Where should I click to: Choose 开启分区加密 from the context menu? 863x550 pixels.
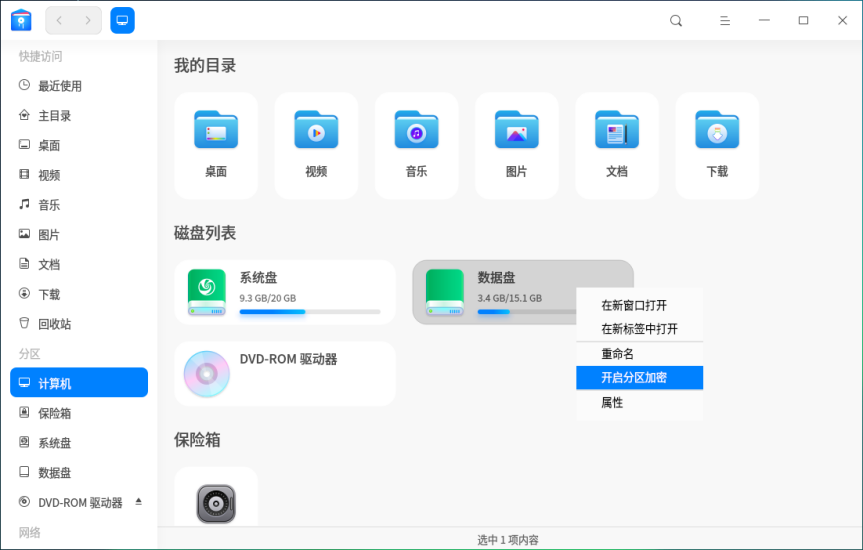[640, 378]
